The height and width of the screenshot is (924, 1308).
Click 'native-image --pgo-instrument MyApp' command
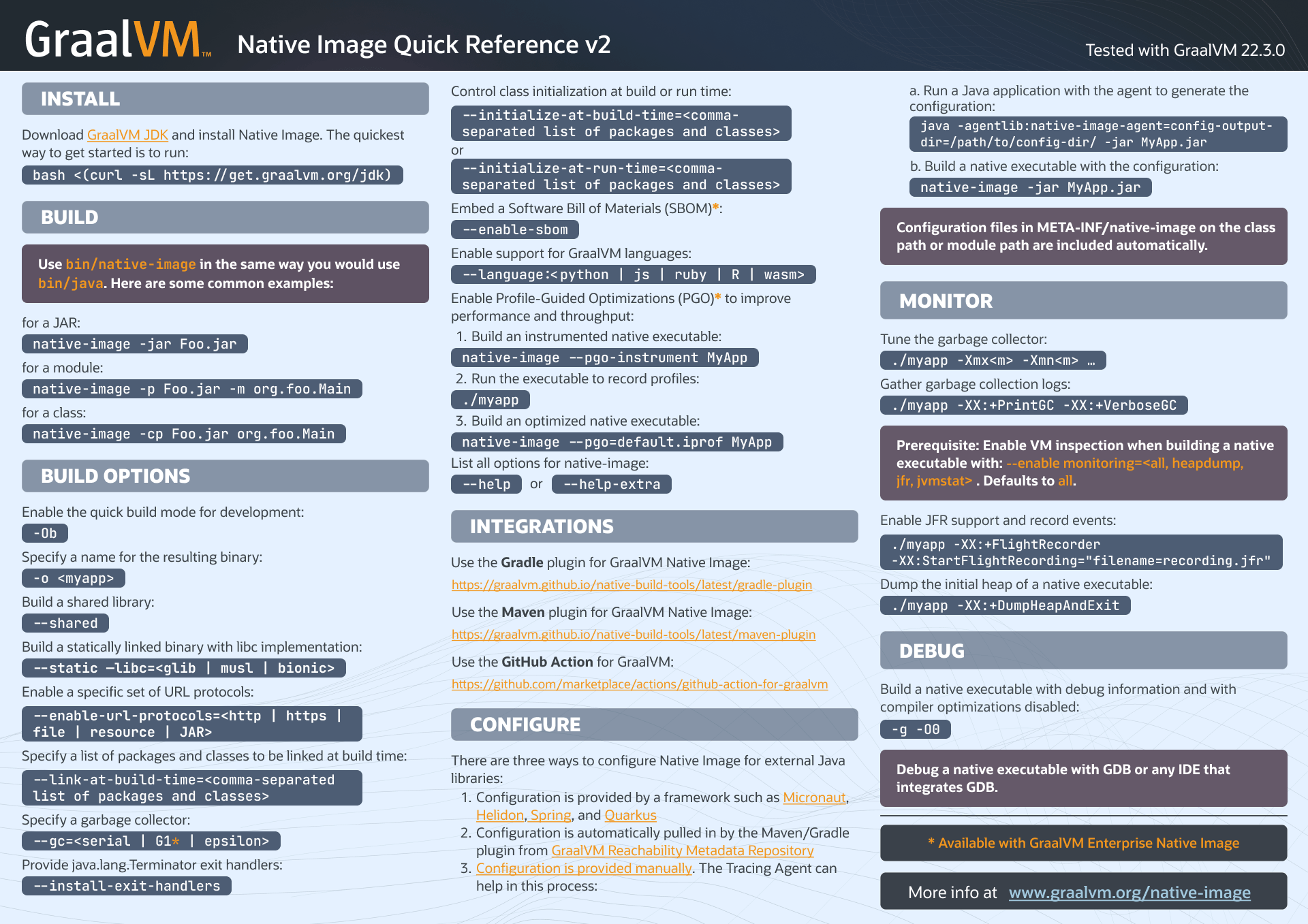(x=605, y=357)
